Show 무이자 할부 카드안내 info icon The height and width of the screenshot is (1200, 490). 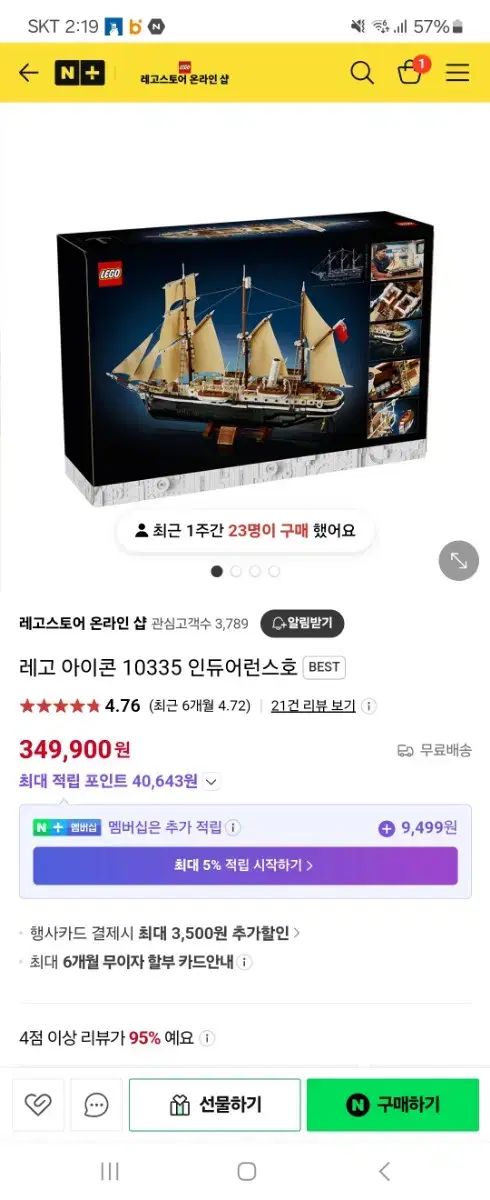[245, 962]
